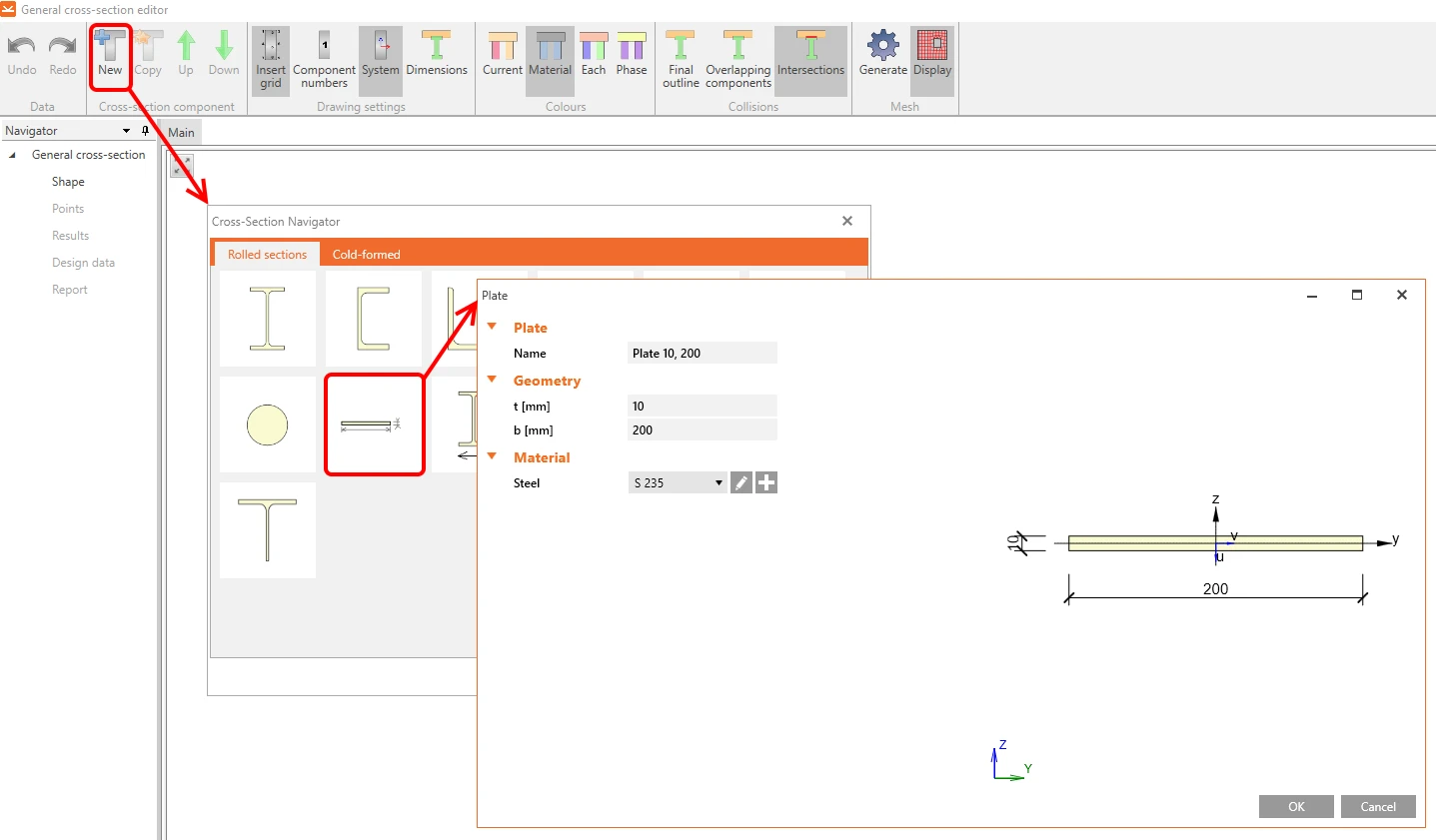Collapse the General cross-section tree node
The width and height of the screenshot is (1436, 840).
tap(12, 155)
